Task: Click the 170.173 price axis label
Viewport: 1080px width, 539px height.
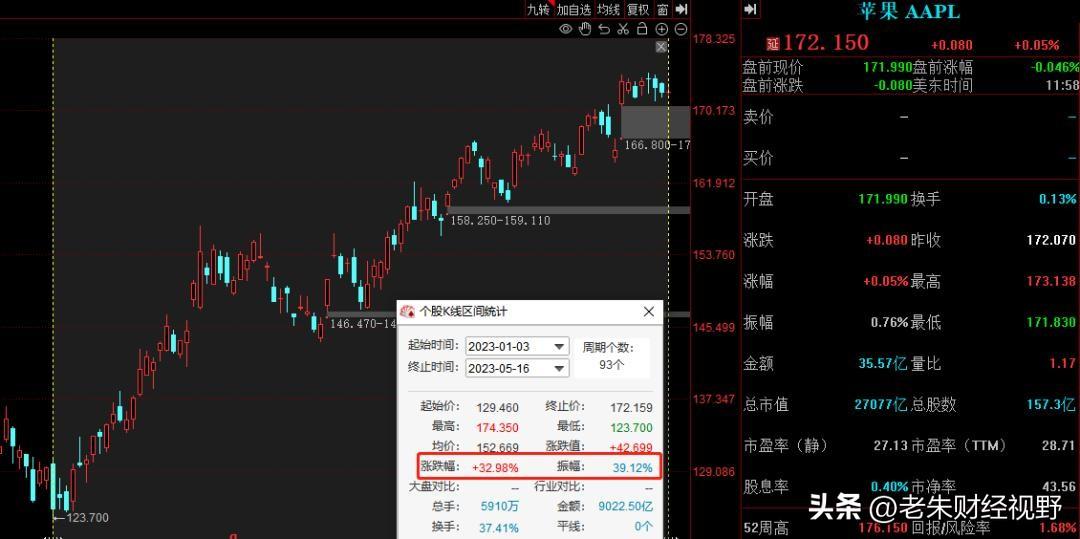Action: pyautogui.click(x=714, y=110)
